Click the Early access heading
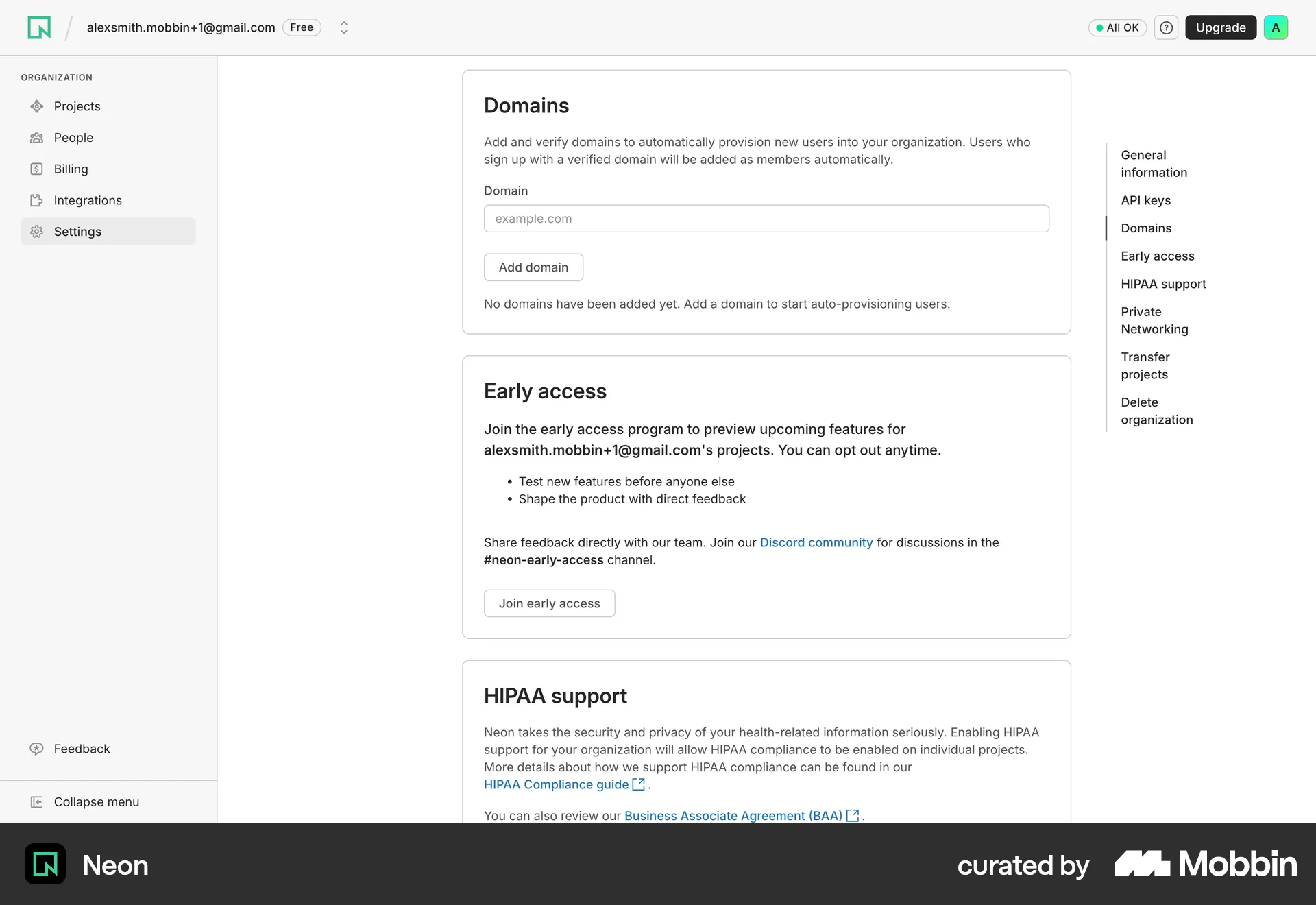The width and height of the screenshot is (1316, 905). pyautogui.click(x=545, y=391)
